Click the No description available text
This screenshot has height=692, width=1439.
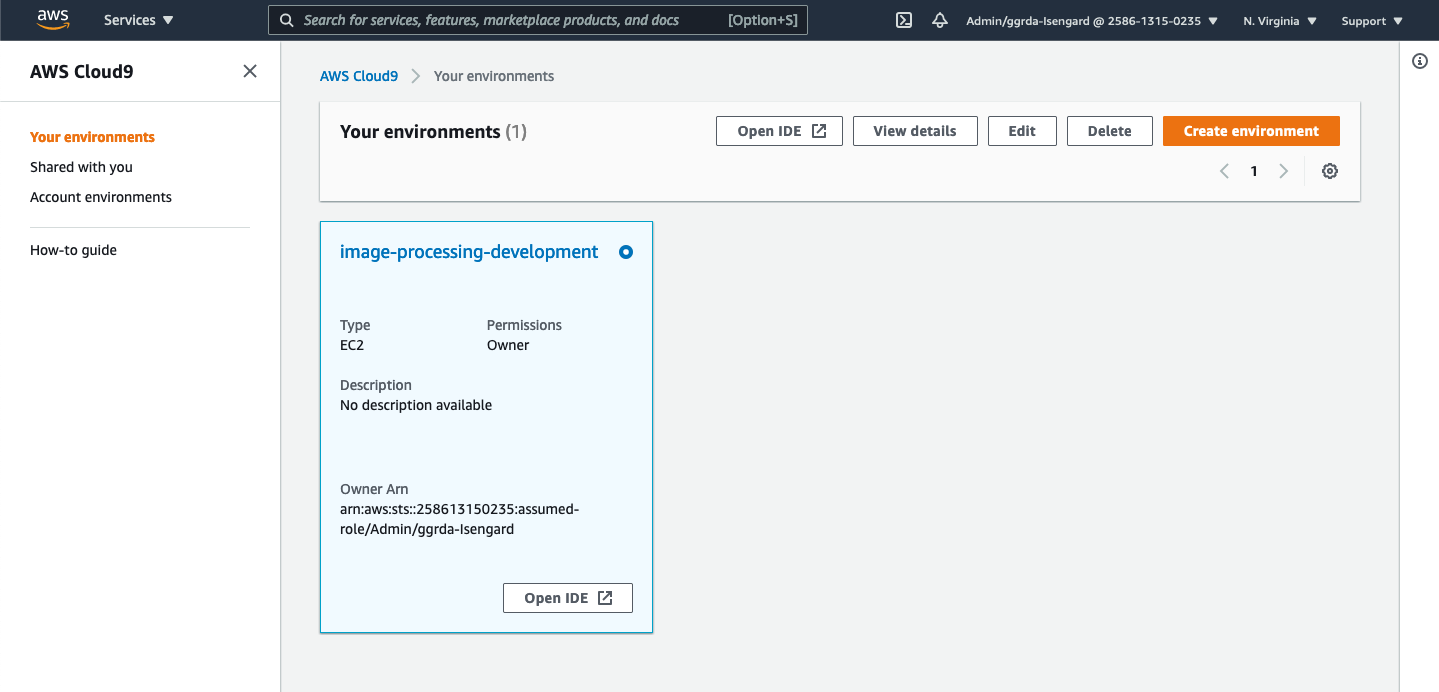416,405
